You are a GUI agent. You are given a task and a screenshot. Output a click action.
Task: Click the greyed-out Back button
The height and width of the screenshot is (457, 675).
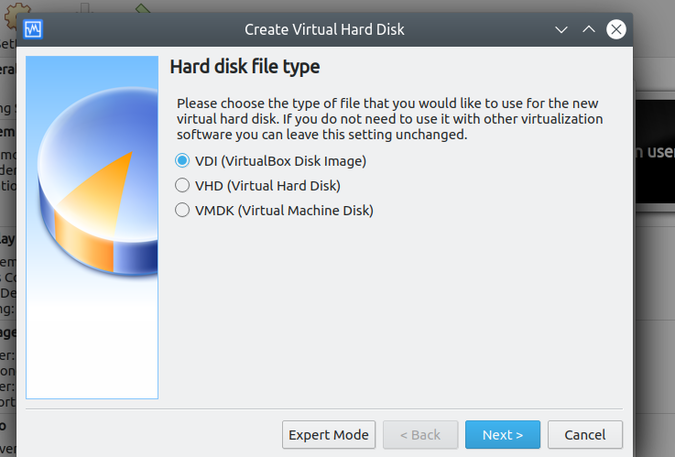[x=419, y=435]
